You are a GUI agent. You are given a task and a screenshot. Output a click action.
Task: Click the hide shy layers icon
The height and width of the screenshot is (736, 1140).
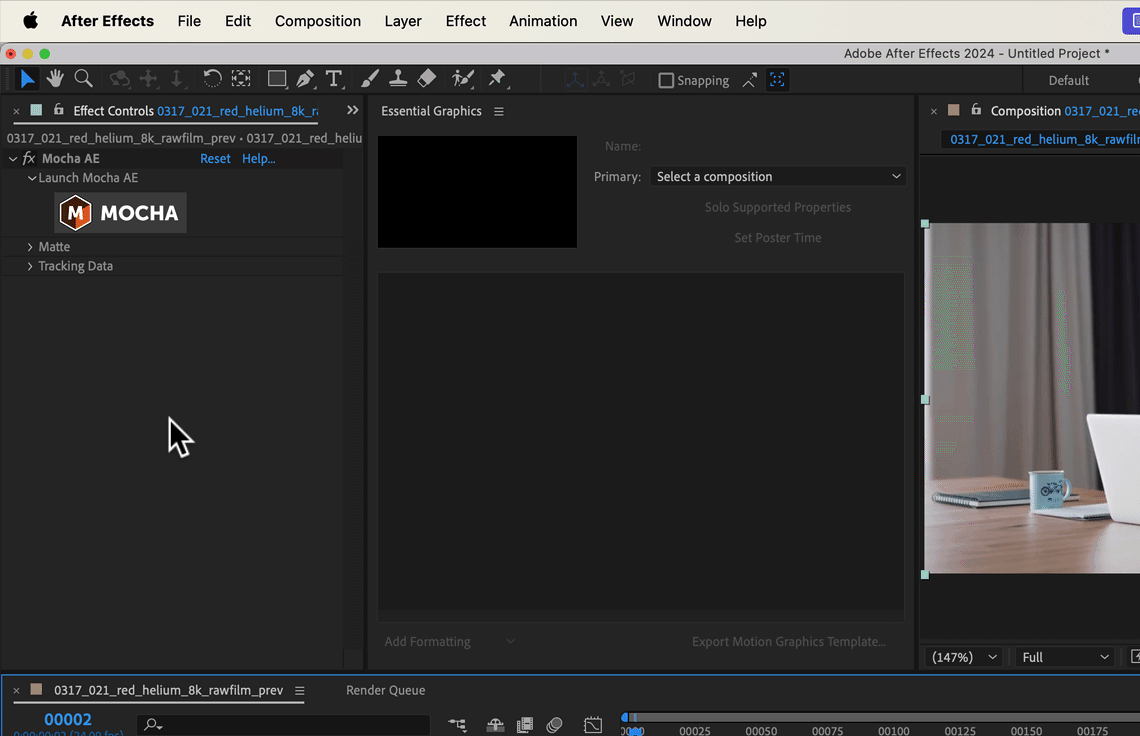[495, 724]
